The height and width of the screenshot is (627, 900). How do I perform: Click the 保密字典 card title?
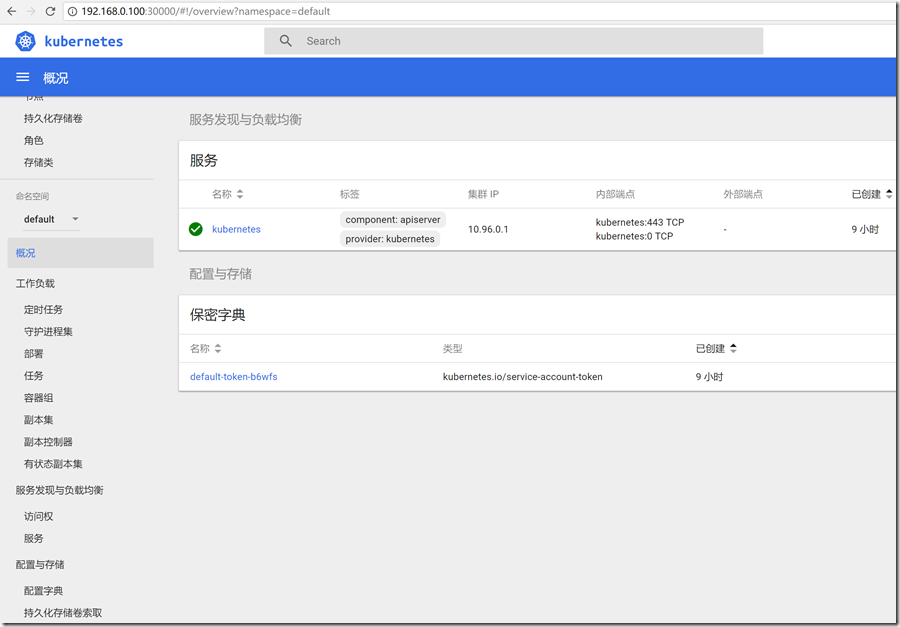(218, 315)
